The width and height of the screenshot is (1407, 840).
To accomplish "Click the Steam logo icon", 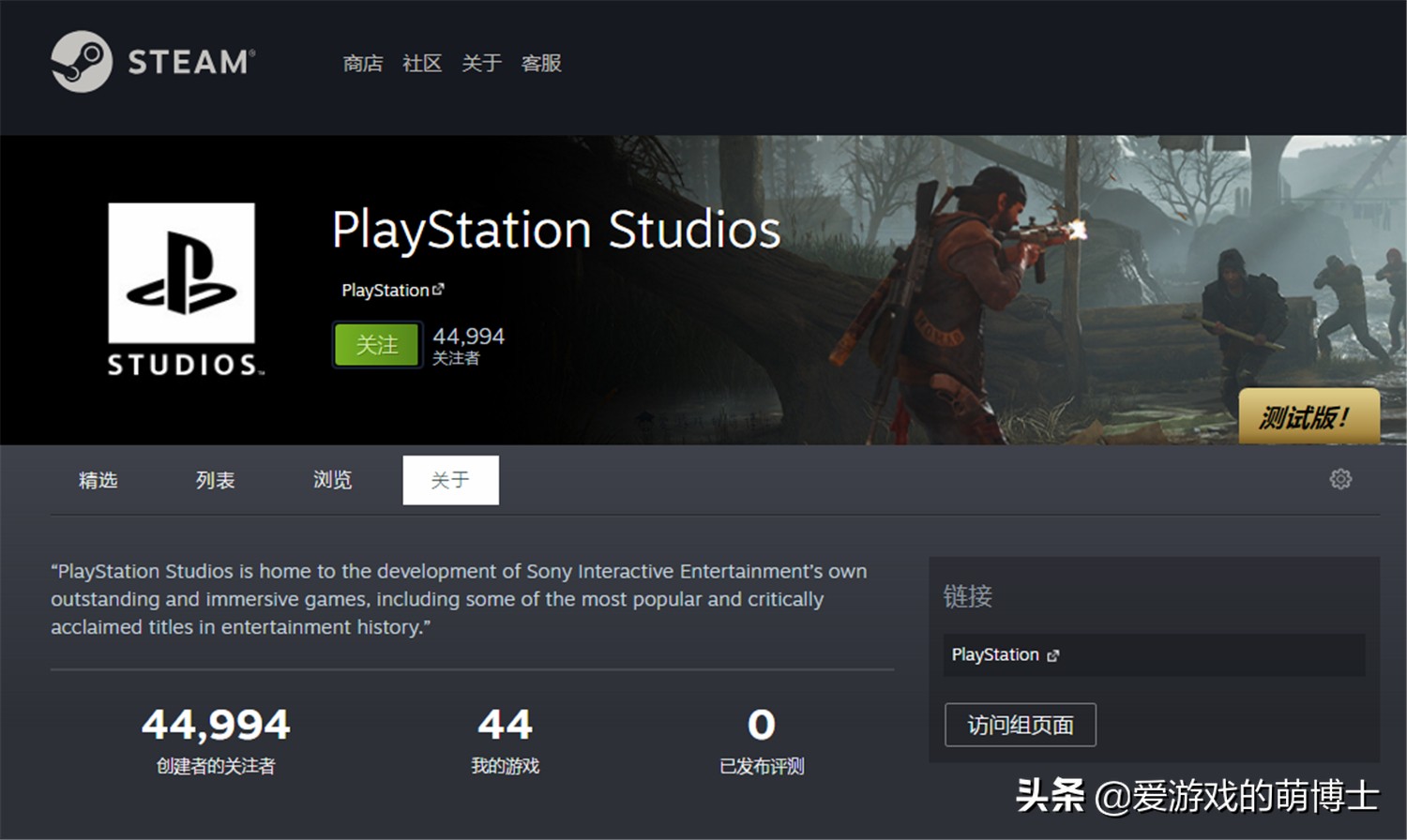I will [x=82, y=62].
